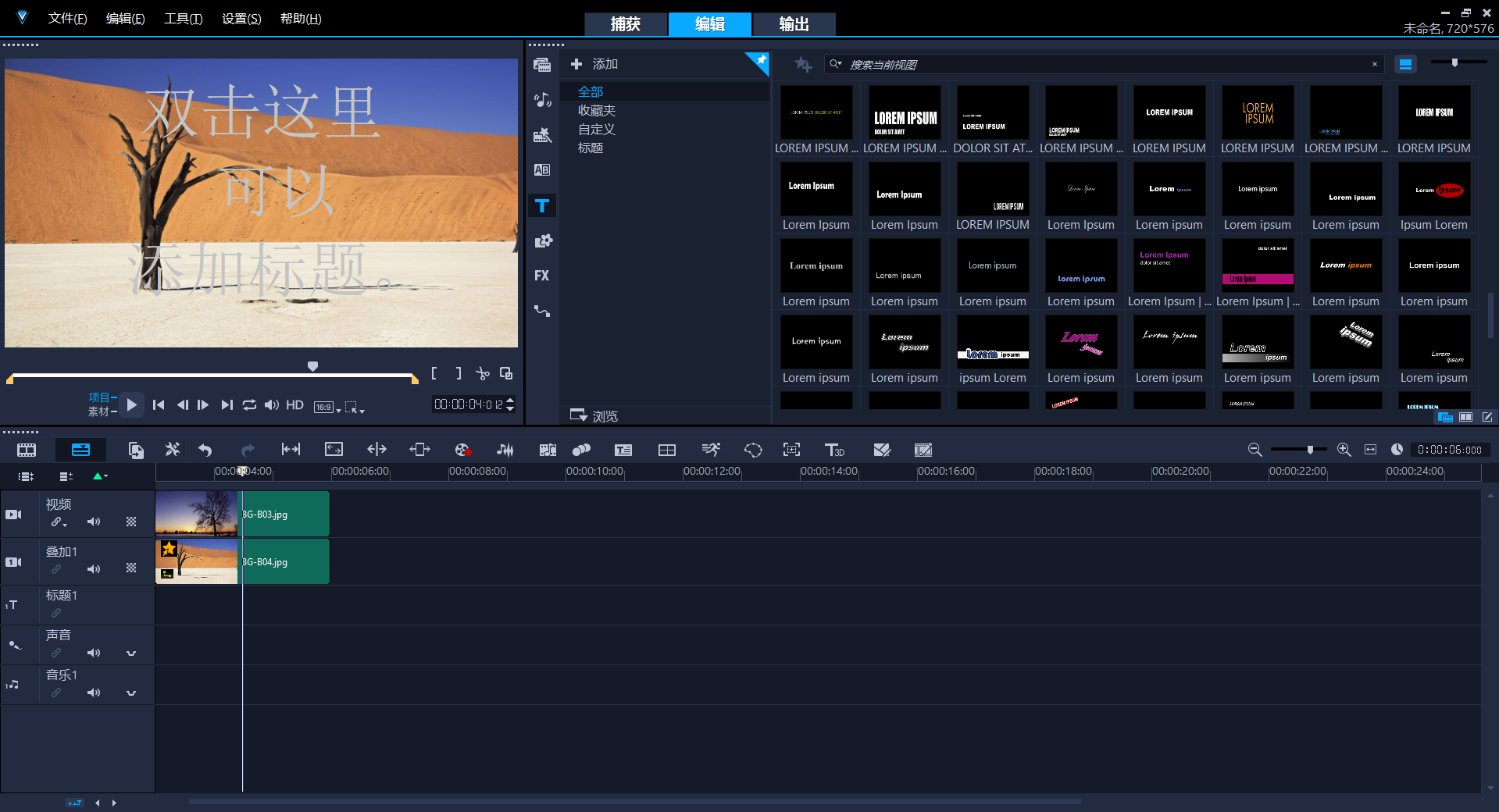Switch to the 捕获 (Capture) tab

click(626, 24)
